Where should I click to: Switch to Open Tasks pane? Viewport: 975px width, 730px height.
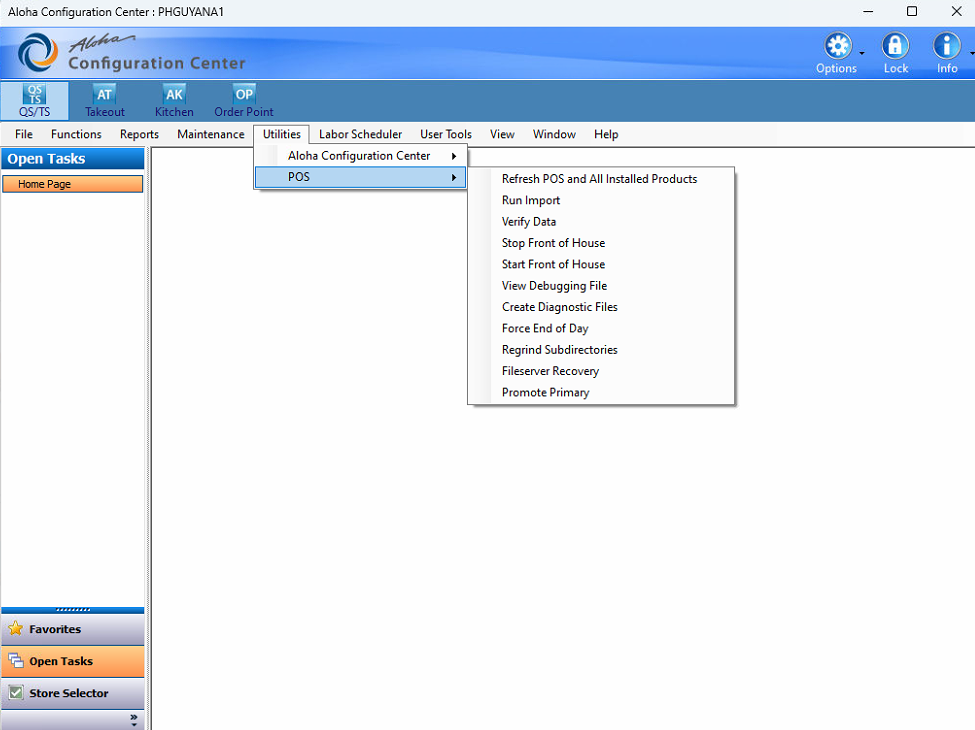tap(73, 661)
